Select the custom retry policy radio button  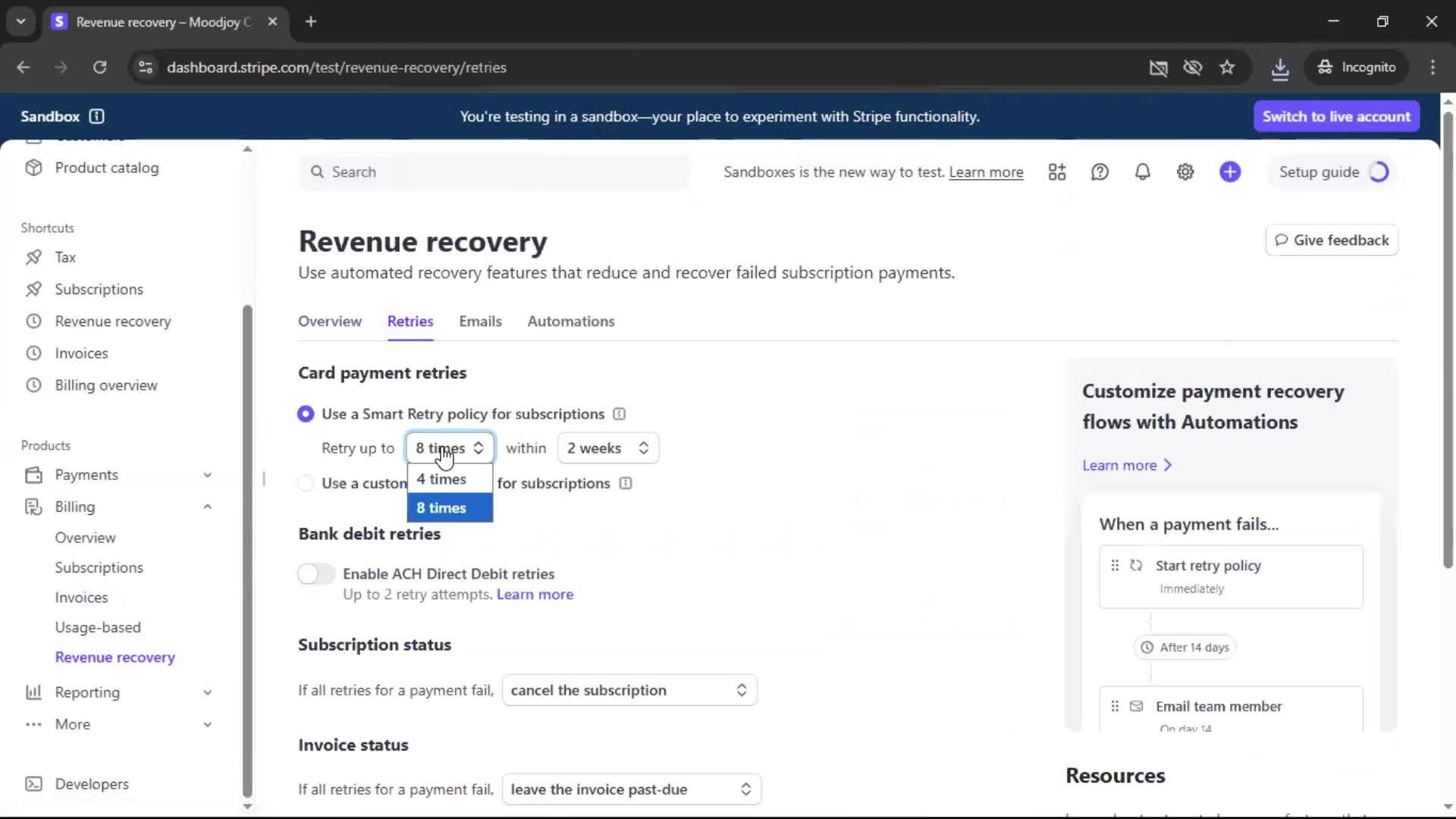tap(306, 483)
